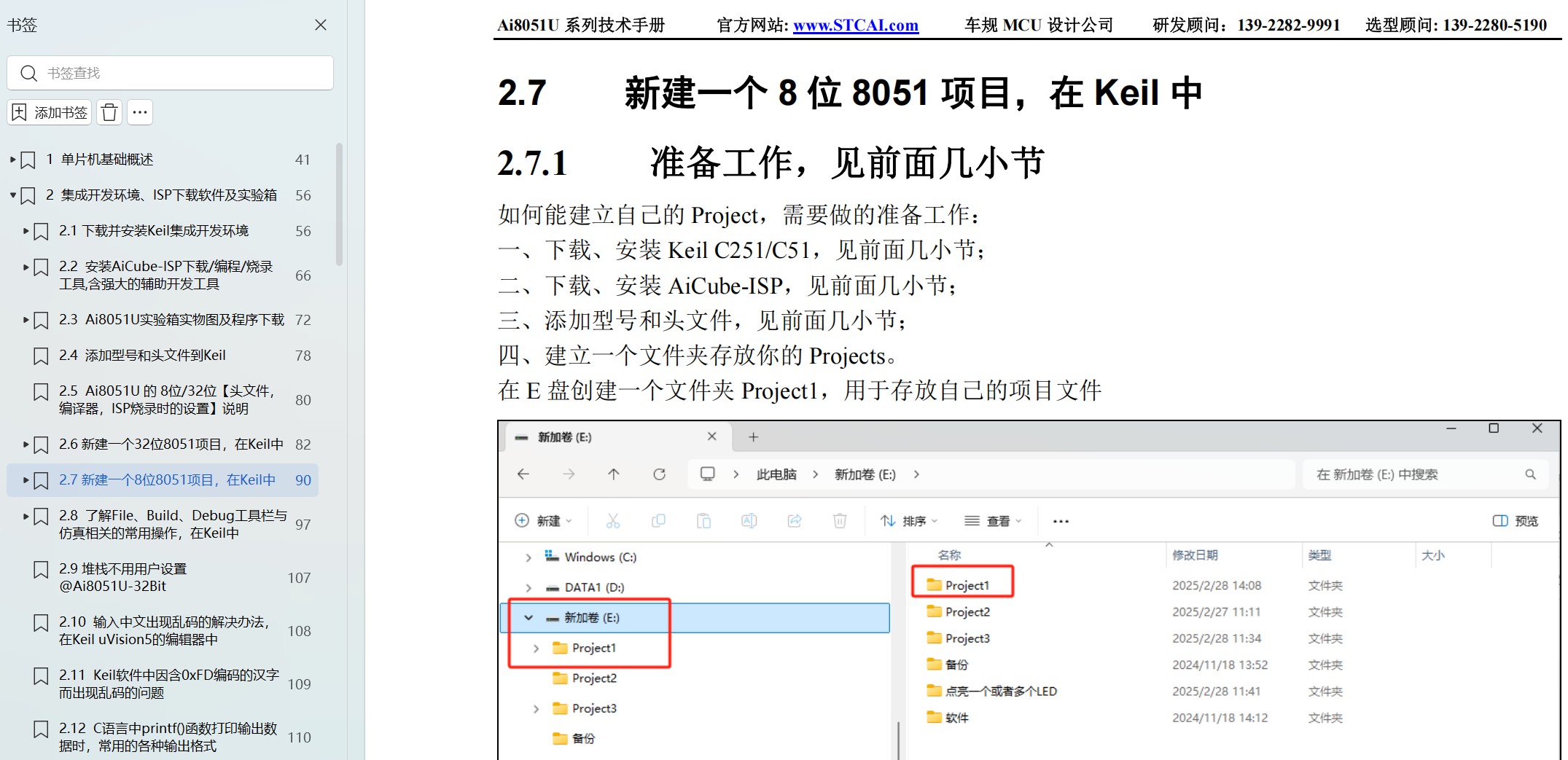Select Project2 in the Explorer navigation tree
The width and height of the screenshot is (1568, 760).
pyautogui.click(x=585, y=678)
